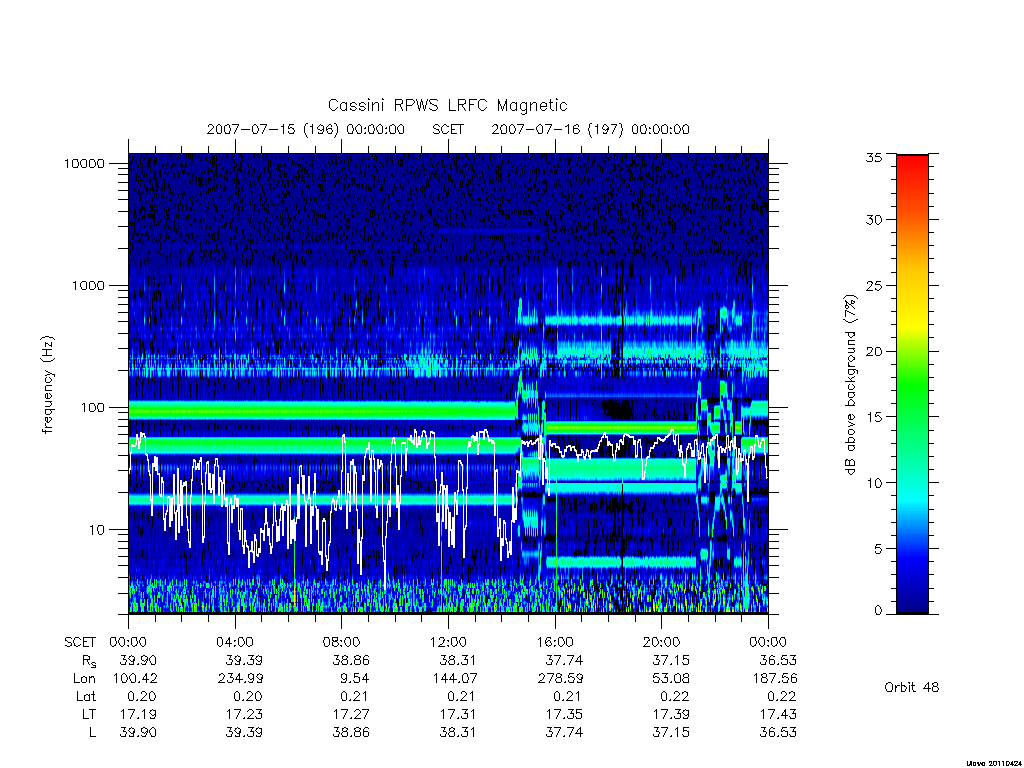This screenshot has width=1024, height=768.
Task: Click the 100 Hz green band before 14:00
Action: [322, 410]
